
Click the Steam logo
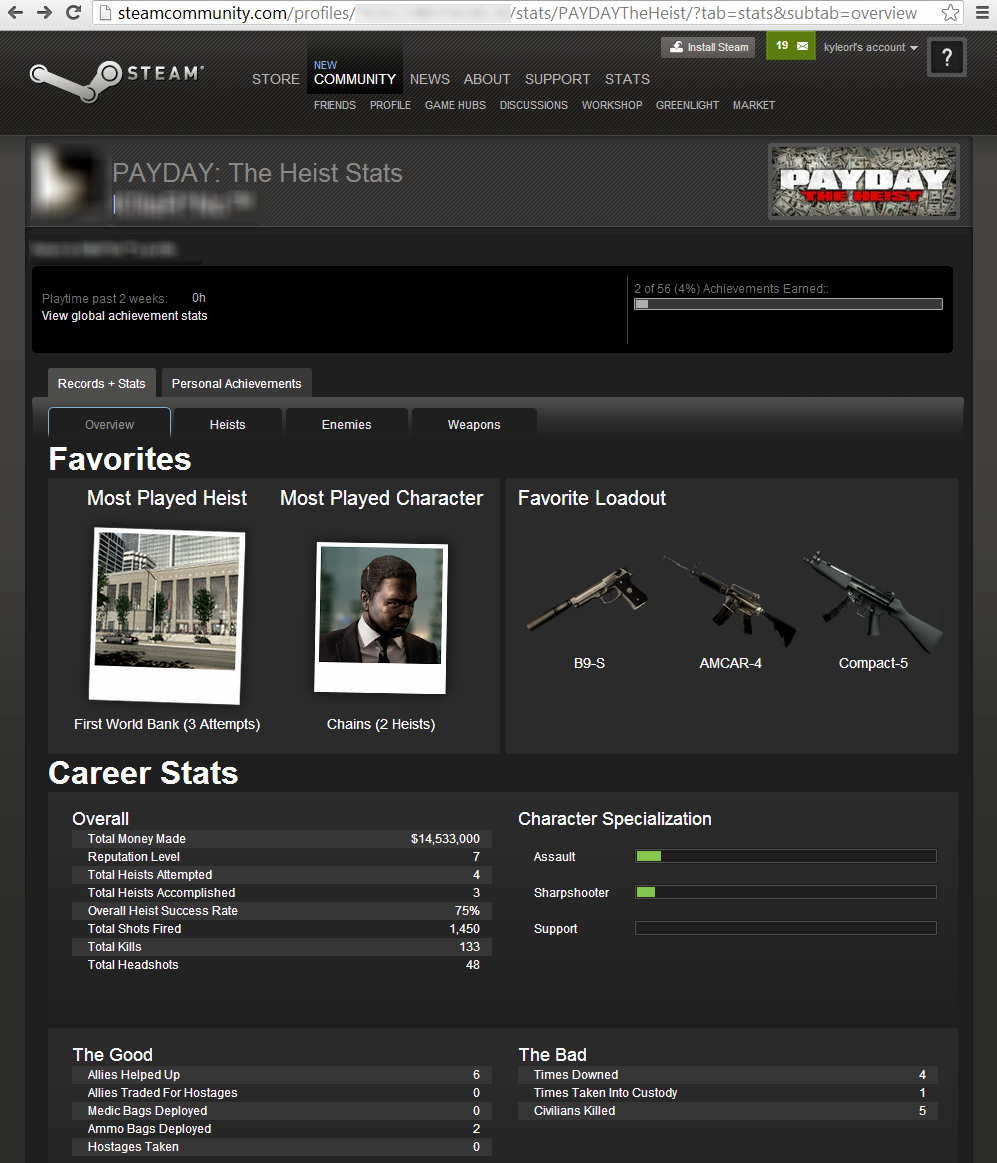point(116,80)
